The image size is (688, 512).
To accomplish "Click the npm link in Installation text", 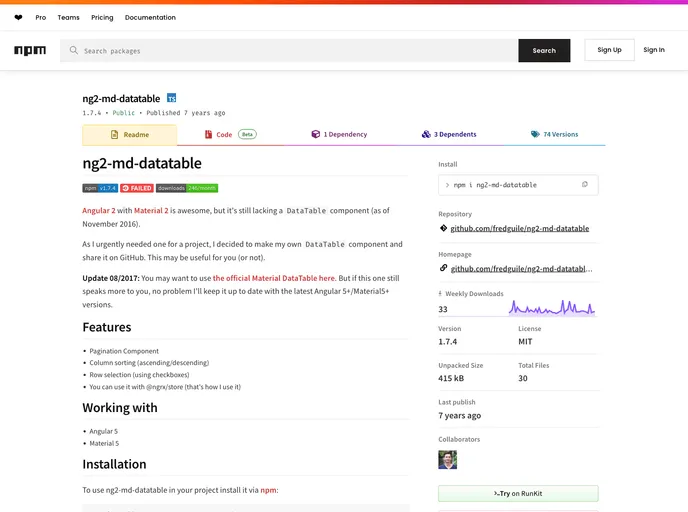I will [x=268, y=490].
